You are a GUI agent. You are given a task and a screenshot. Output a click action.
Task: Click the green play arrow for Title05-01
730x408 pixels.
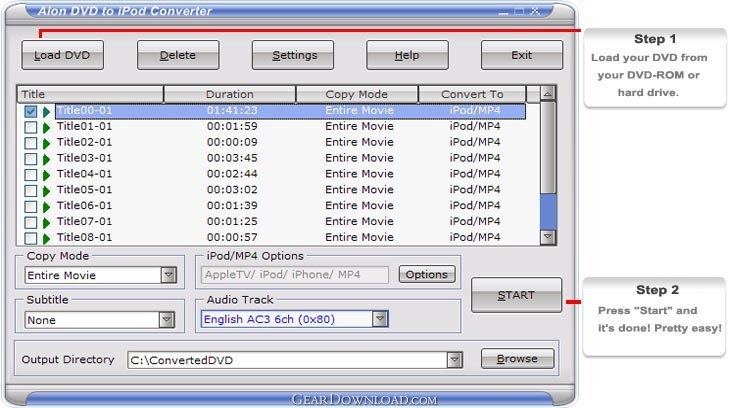(x=46, y=191)
